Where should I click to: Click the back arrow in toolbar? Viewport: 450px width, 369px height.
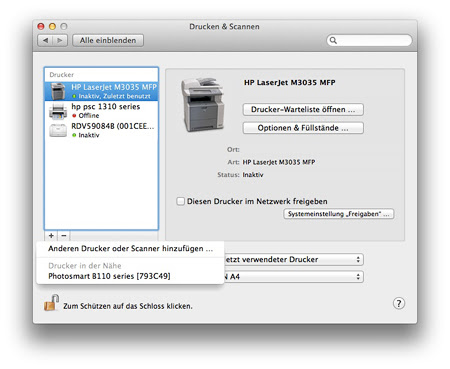tap(45, 41)
